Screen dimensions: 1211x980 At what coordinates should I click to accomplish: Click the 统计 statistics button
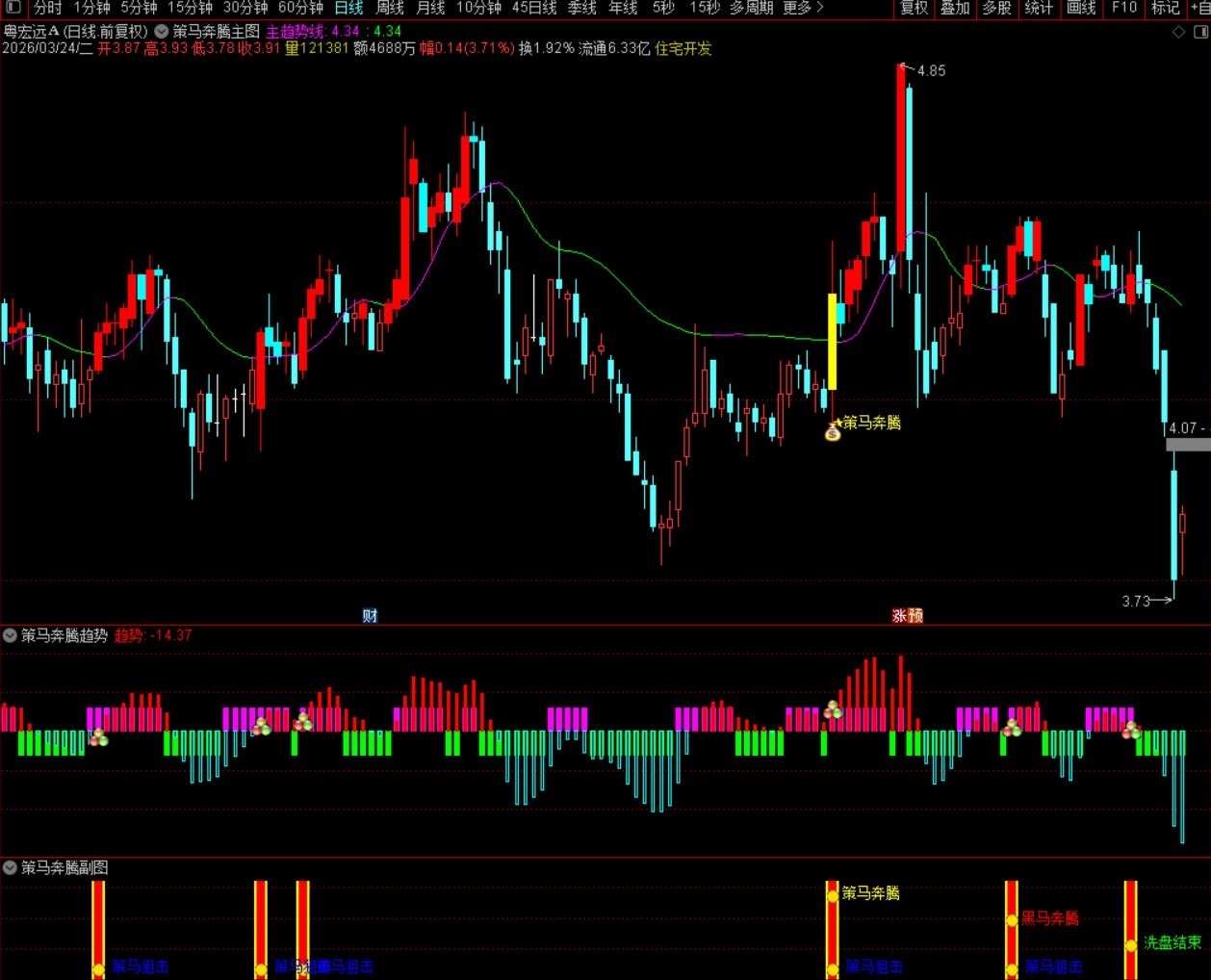tap(1038, 8)
